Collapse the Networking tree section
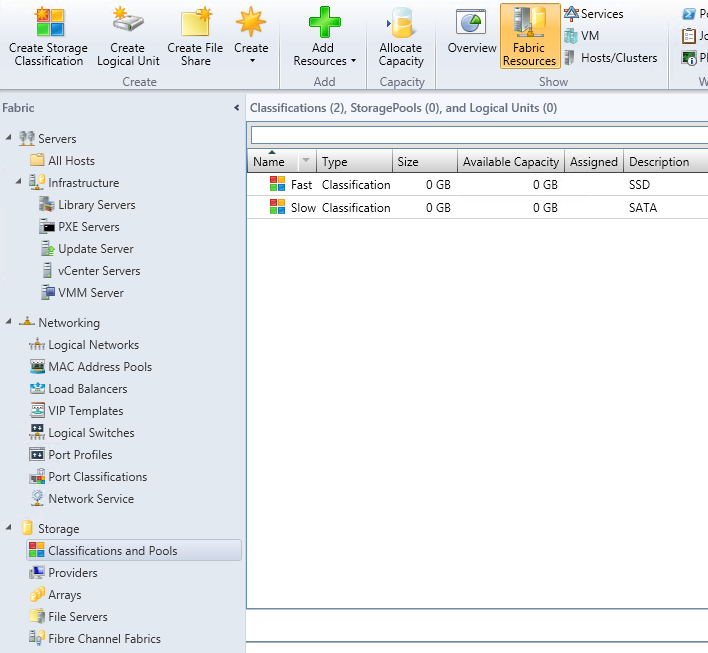 [x=9, y=322]
